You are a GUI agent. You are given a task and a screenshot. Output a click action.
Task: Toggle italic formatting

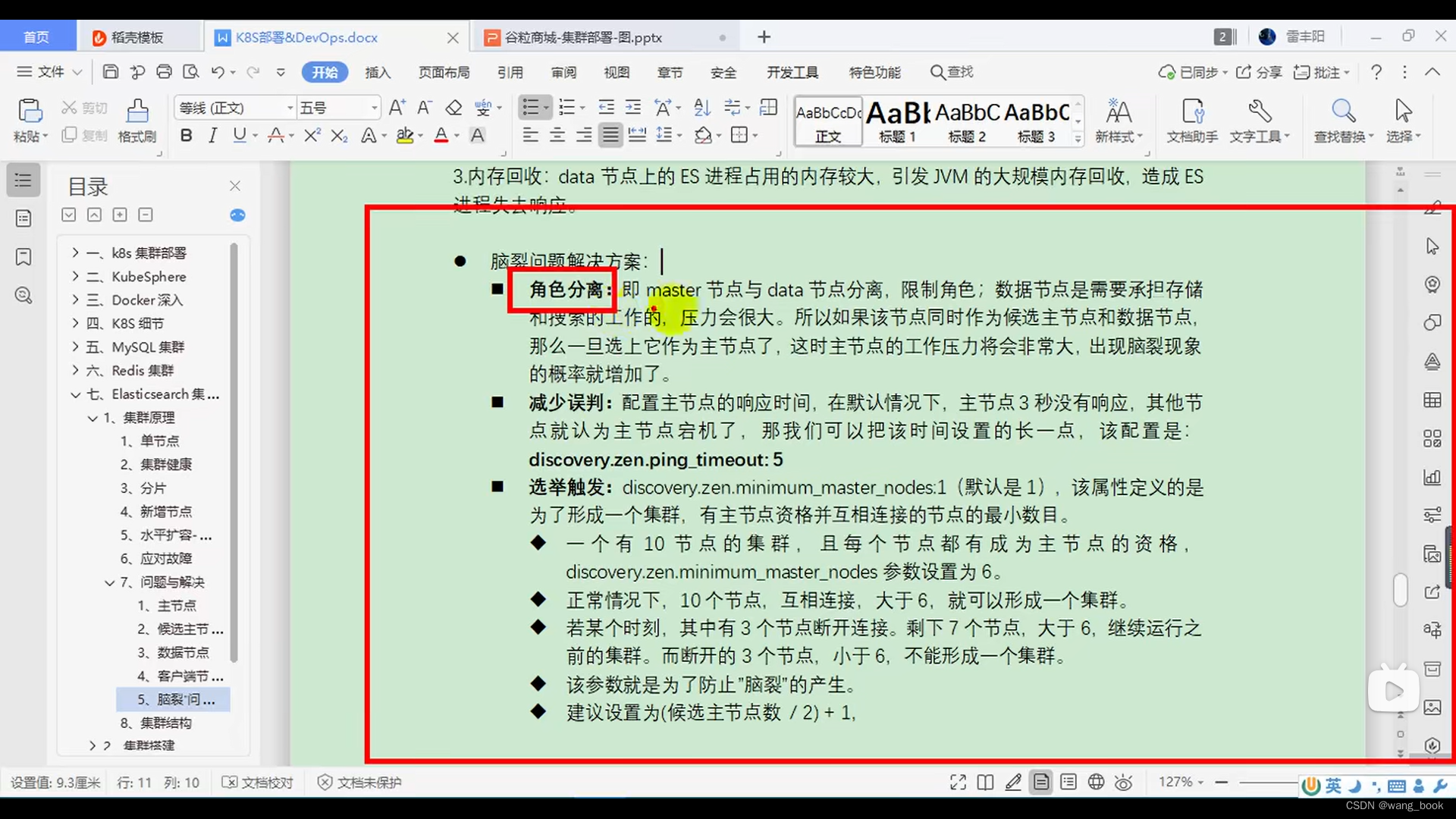click(x=212, y=135)
